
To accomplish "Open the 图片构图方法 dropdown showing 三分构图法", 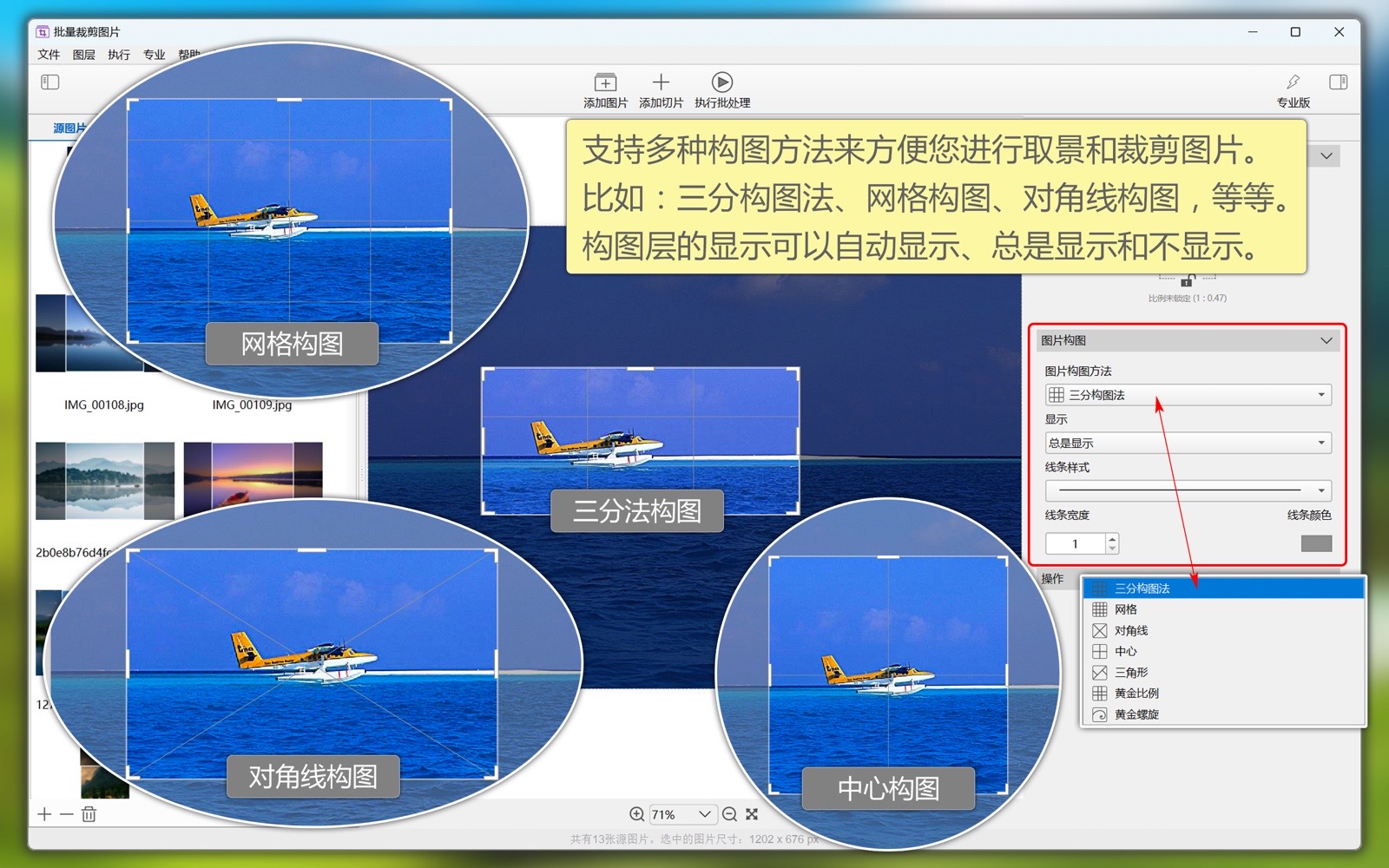I will [x=1187, y=395].
